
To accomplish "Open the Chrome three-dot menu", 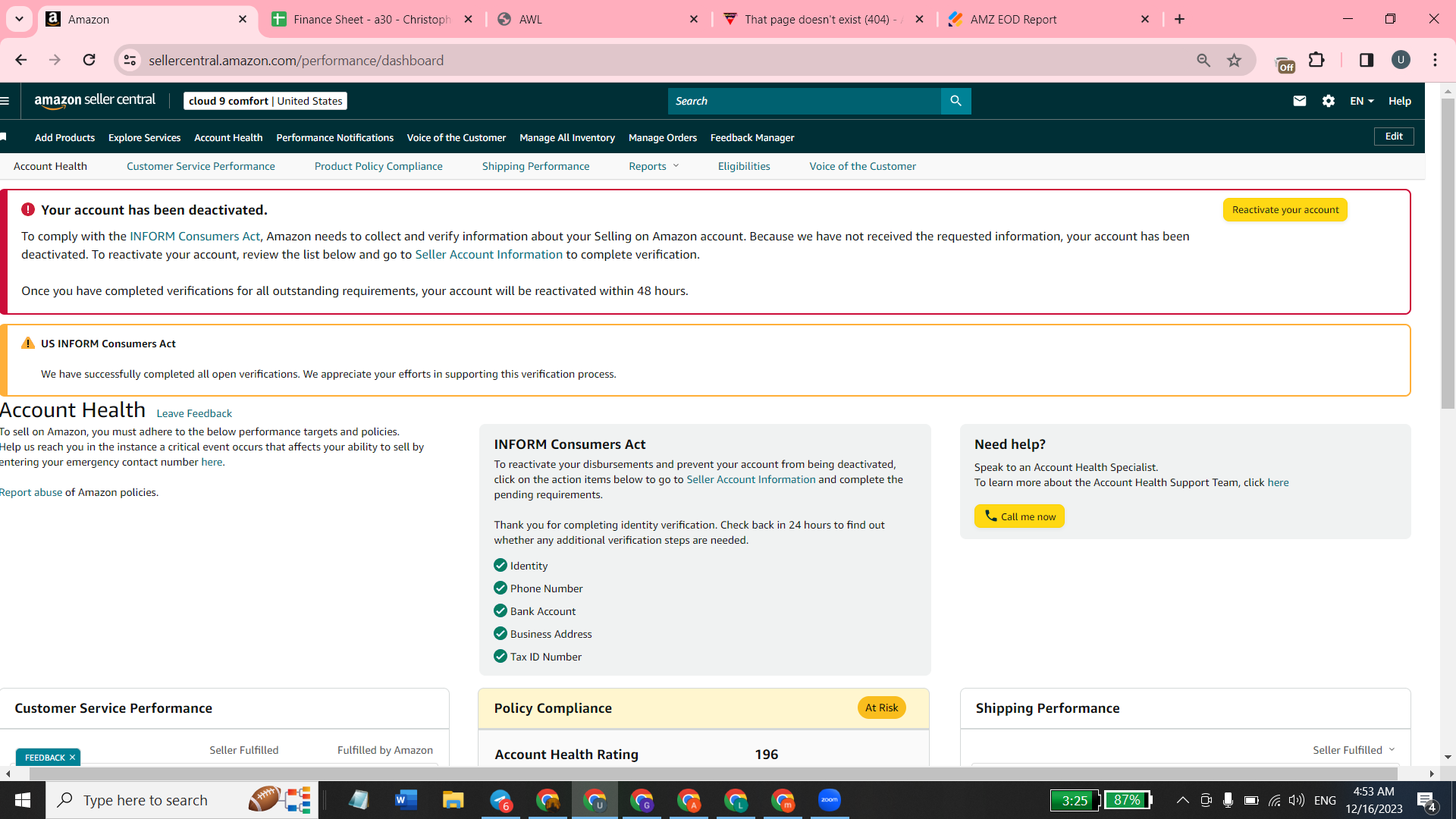I will [x=1435, y=60].
